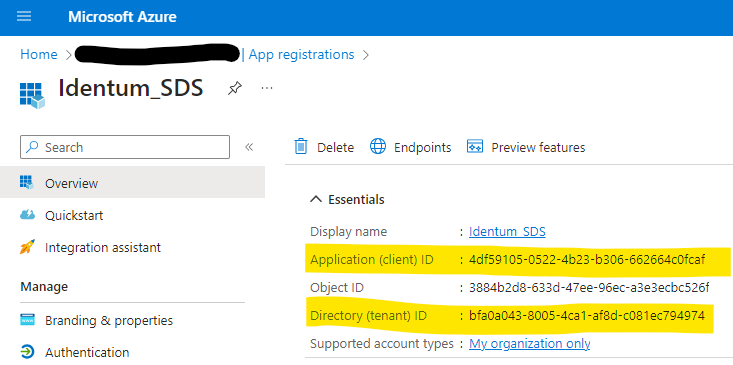The height and width of the screenshot is (365, 733).
Task: Pin Identum_SDS to dashboard
Action: (235, 87)
